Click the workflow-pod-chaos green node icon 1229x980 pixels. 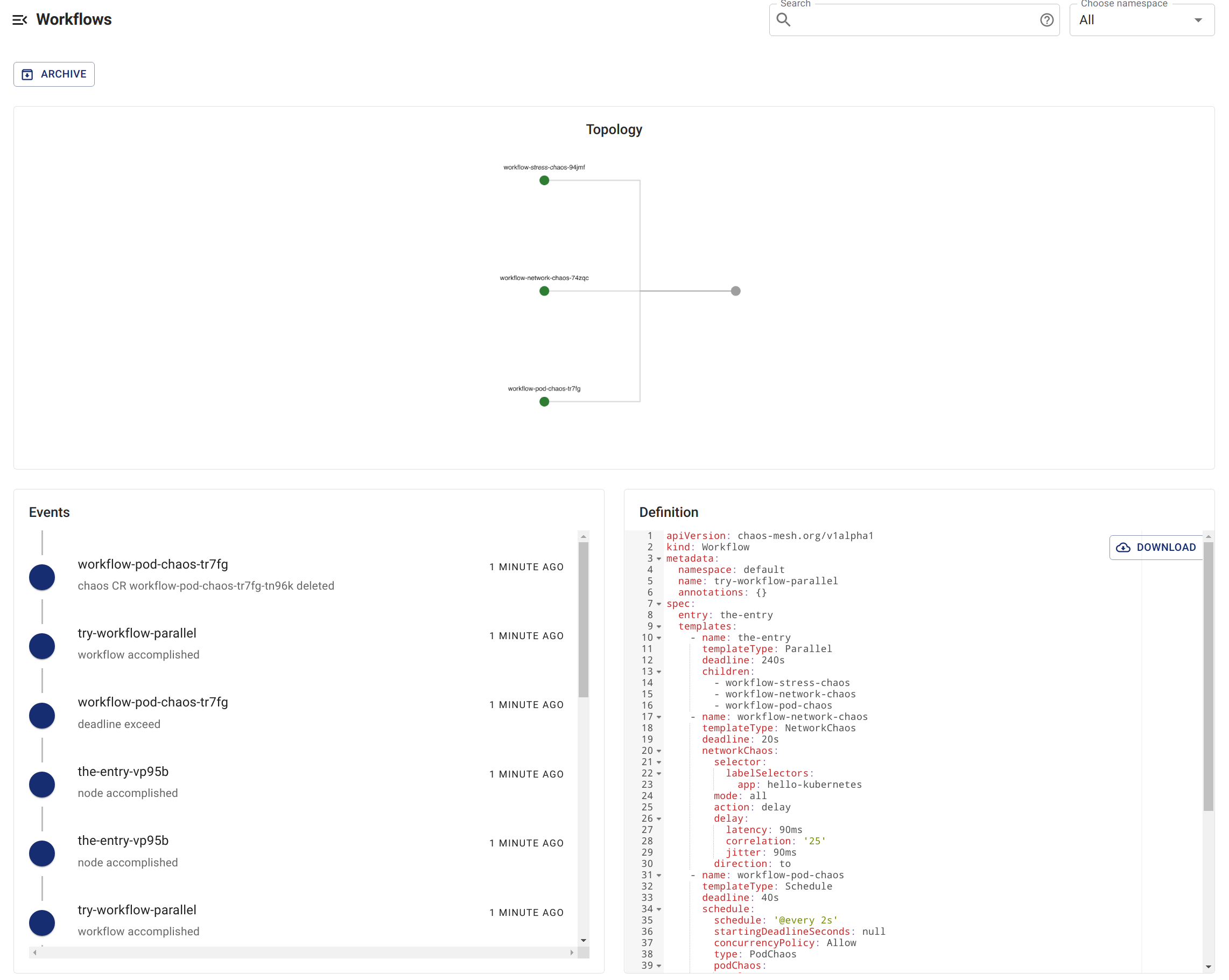(x=545, y=402)
